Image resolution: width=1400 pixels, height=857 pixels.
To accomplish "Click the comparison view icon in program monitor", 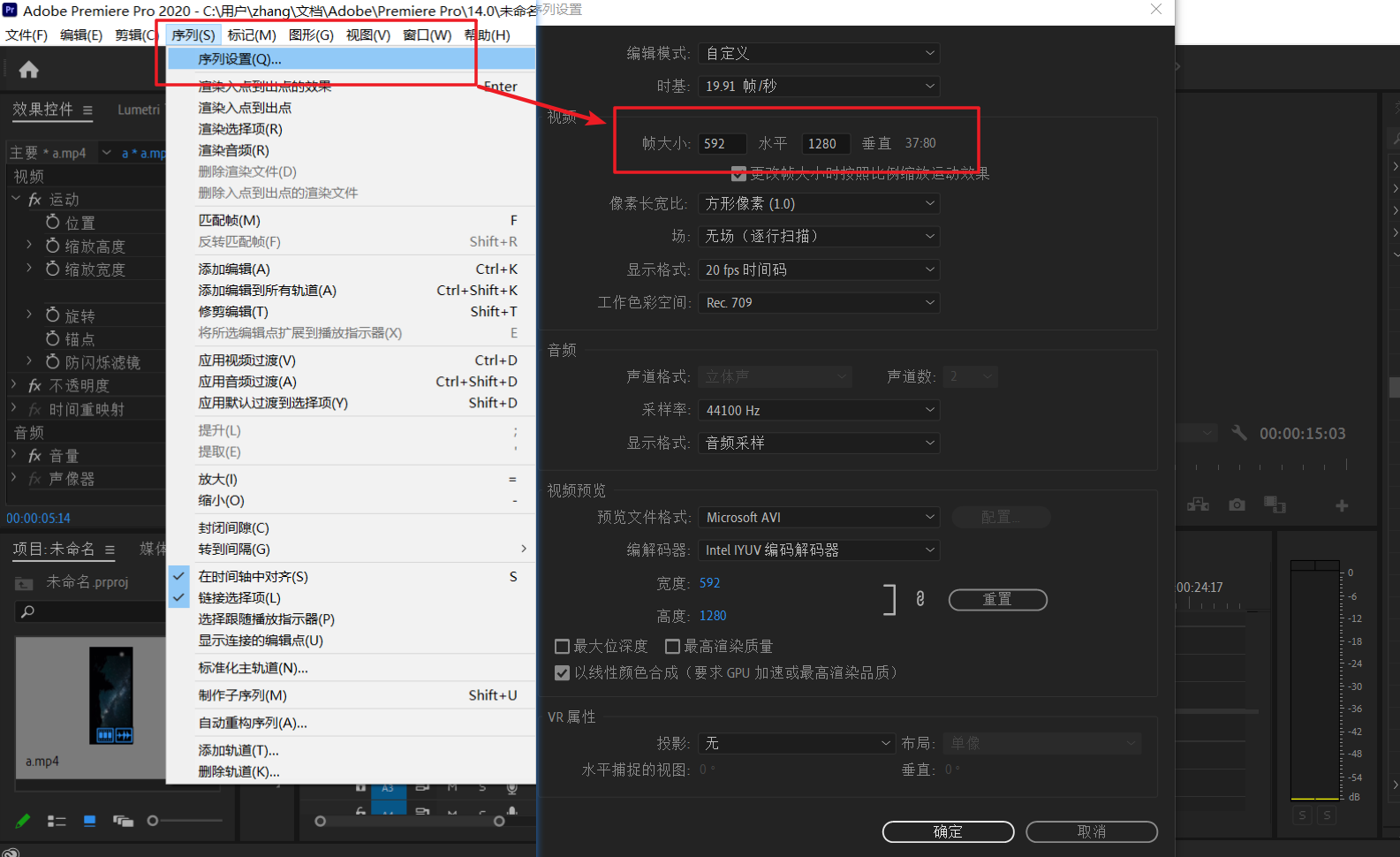I will click(1275, 504).
